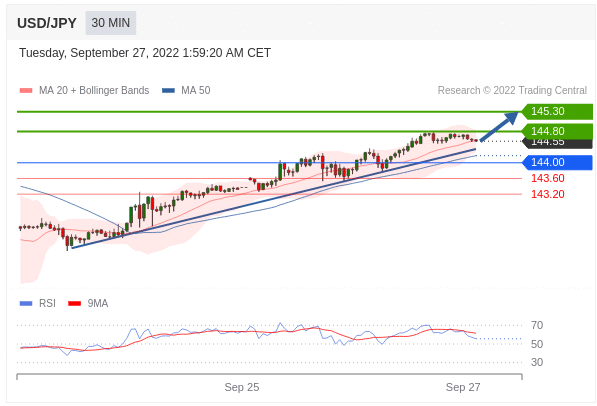Viewport: 597px width, 406px height.
Task: Toggle the 9MA legend entry
Action: 88,303
